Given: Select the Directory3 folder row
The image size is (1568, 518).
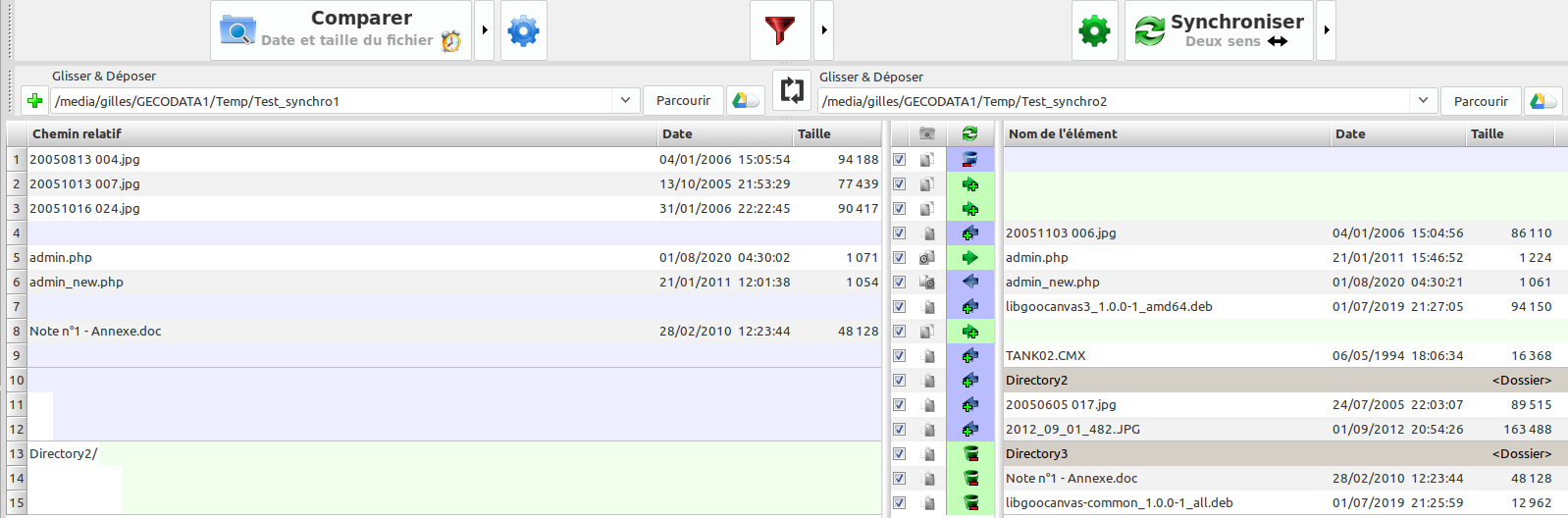Looking at the screenshot, I should (1285, 453).
